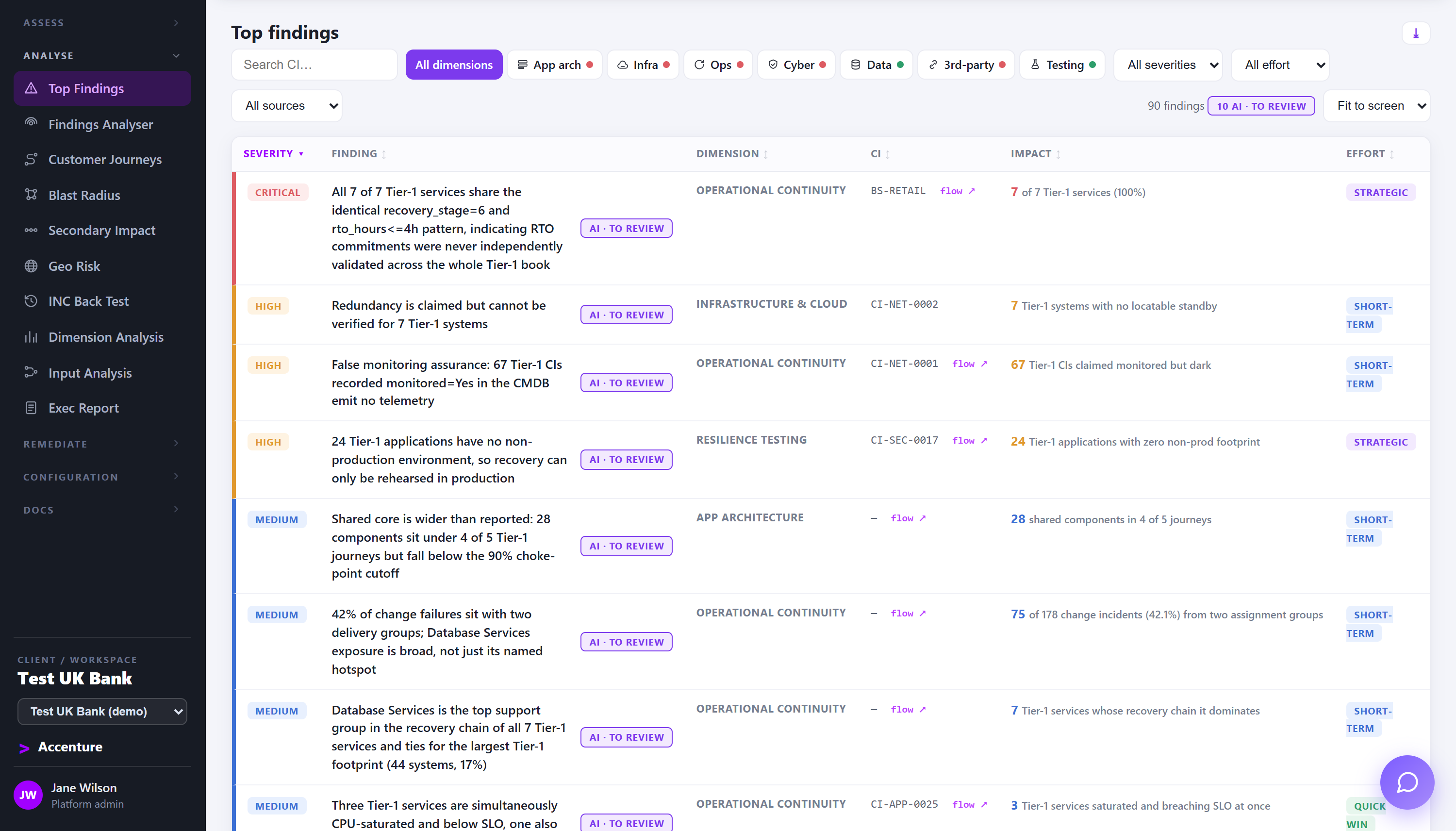Go to Dimension Analysis

click(x=102, y=337)
